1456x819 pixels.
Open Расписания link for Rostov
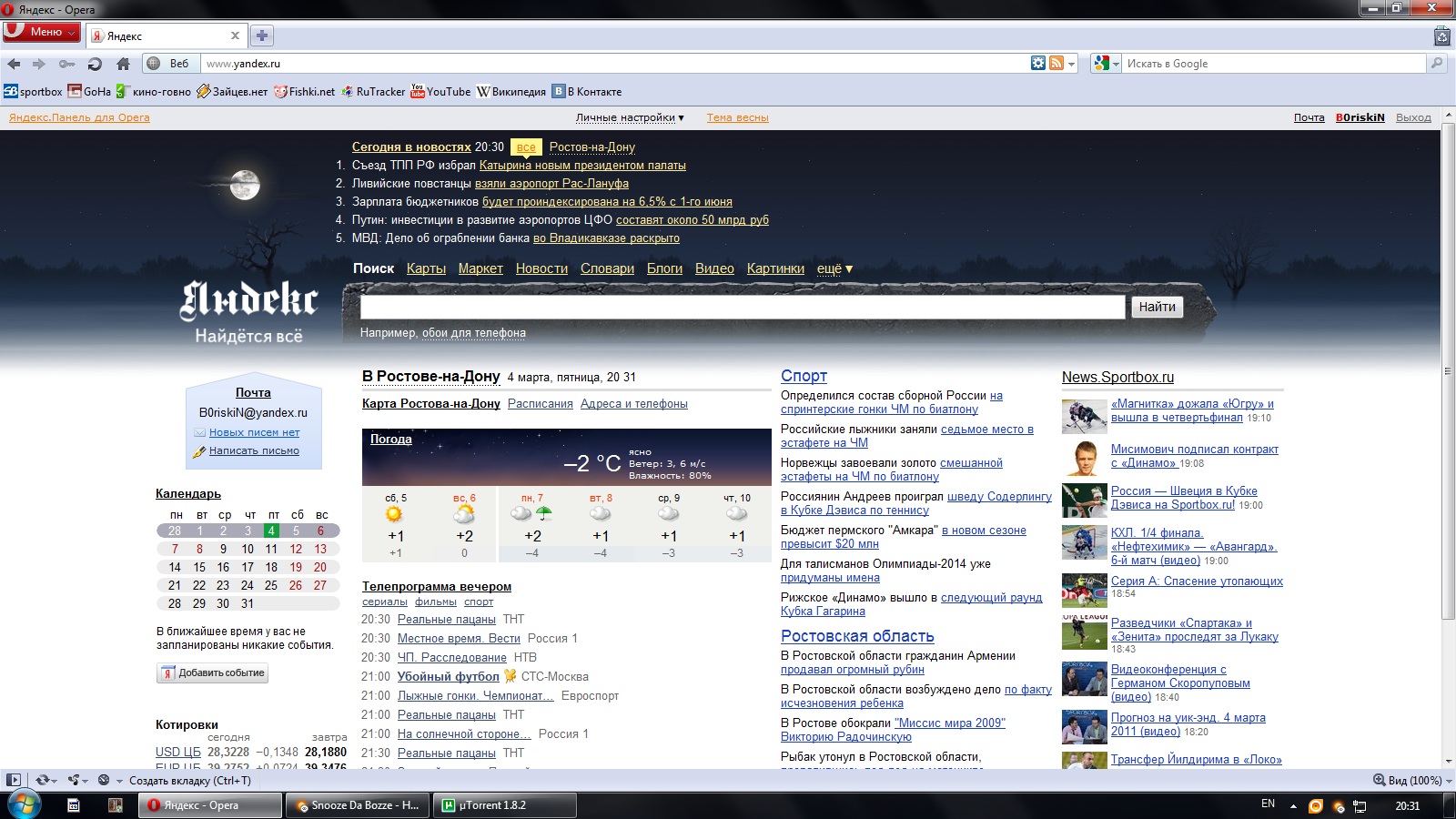[541, 404]
